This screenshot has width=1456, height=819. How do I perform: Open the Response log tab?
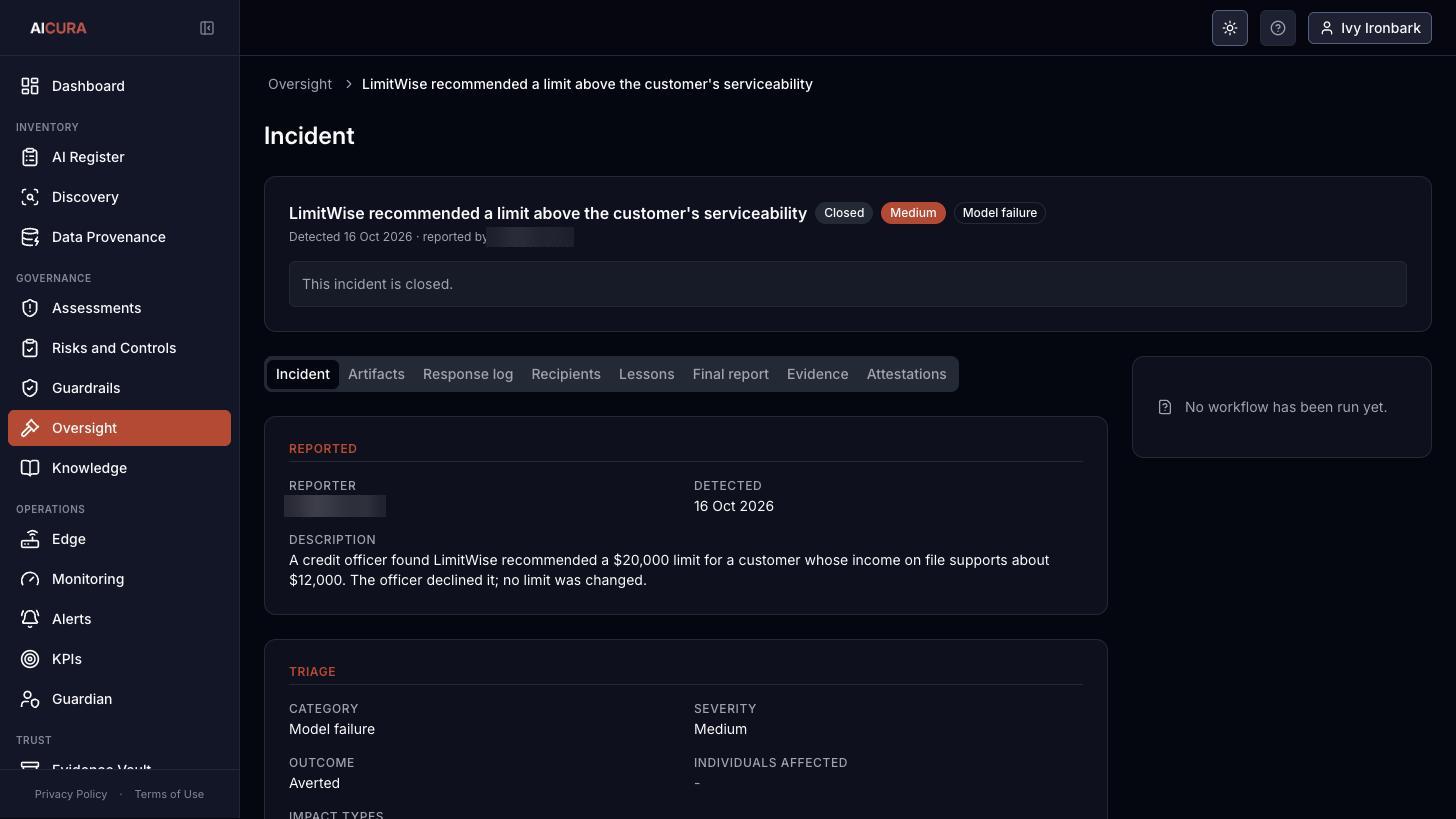pos(468,374)
